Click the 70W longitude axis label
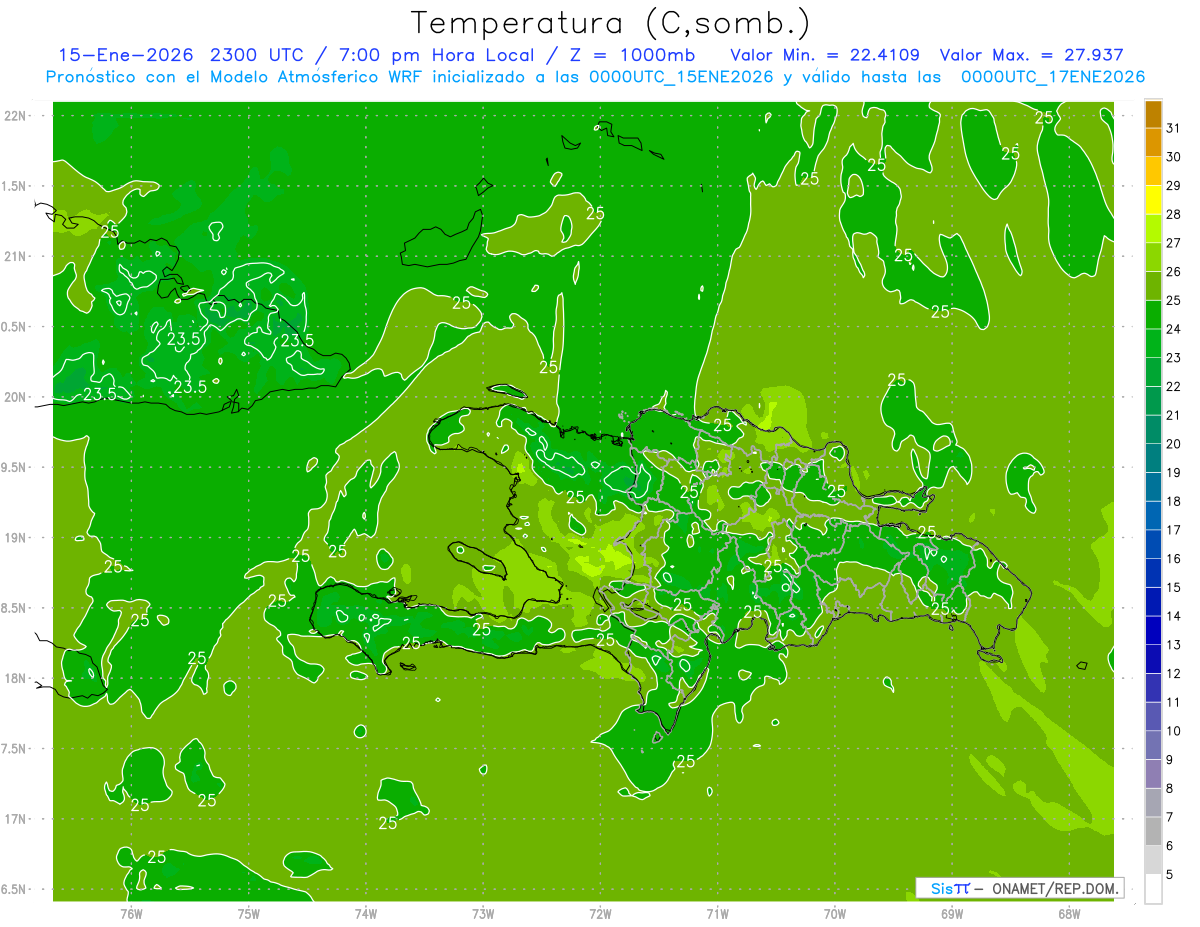1200x927 pixels. [x=835, y=913]
